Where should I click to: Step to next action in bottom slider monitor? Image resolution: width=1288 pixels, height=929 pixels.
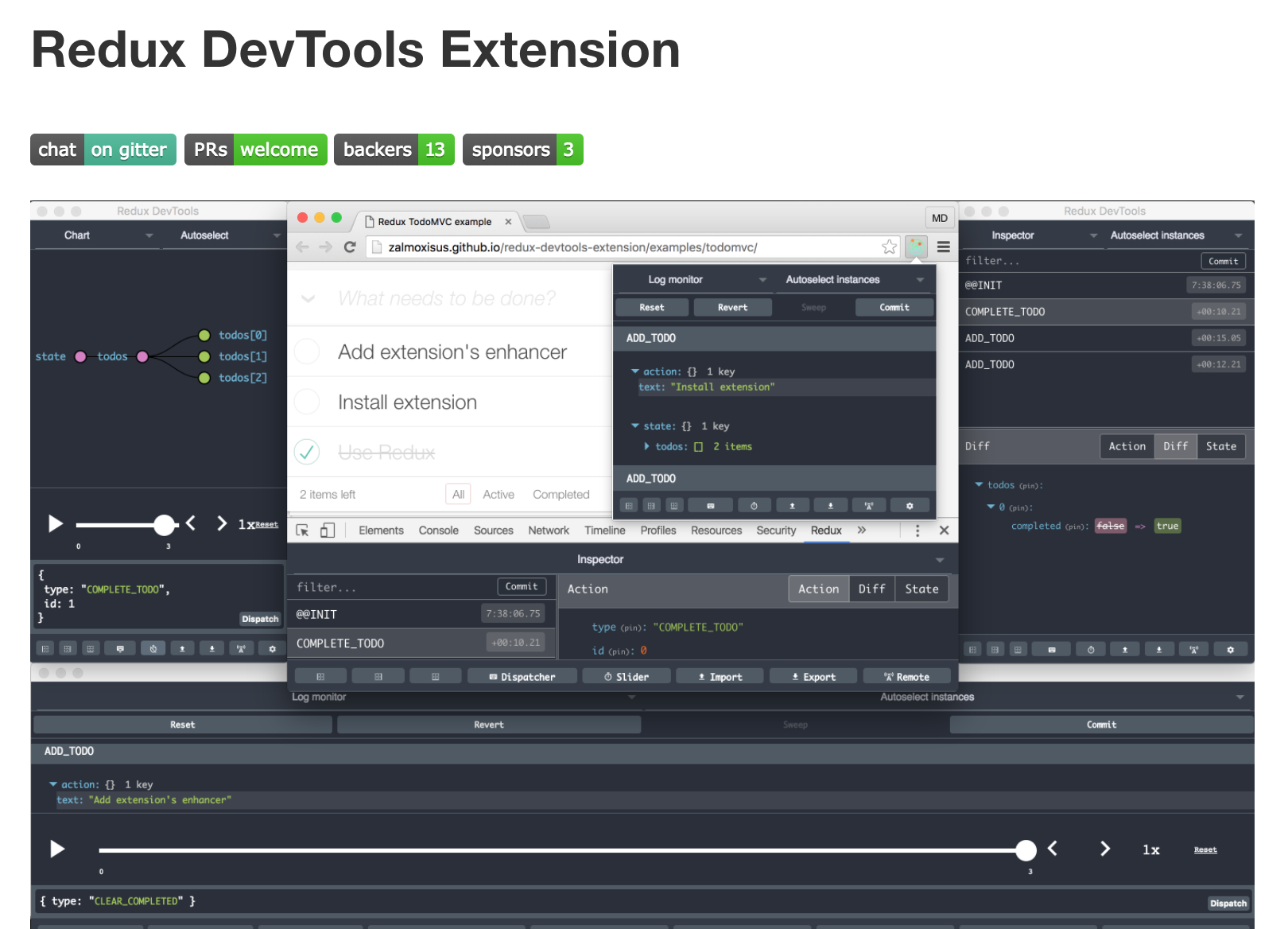point(1105,849)
